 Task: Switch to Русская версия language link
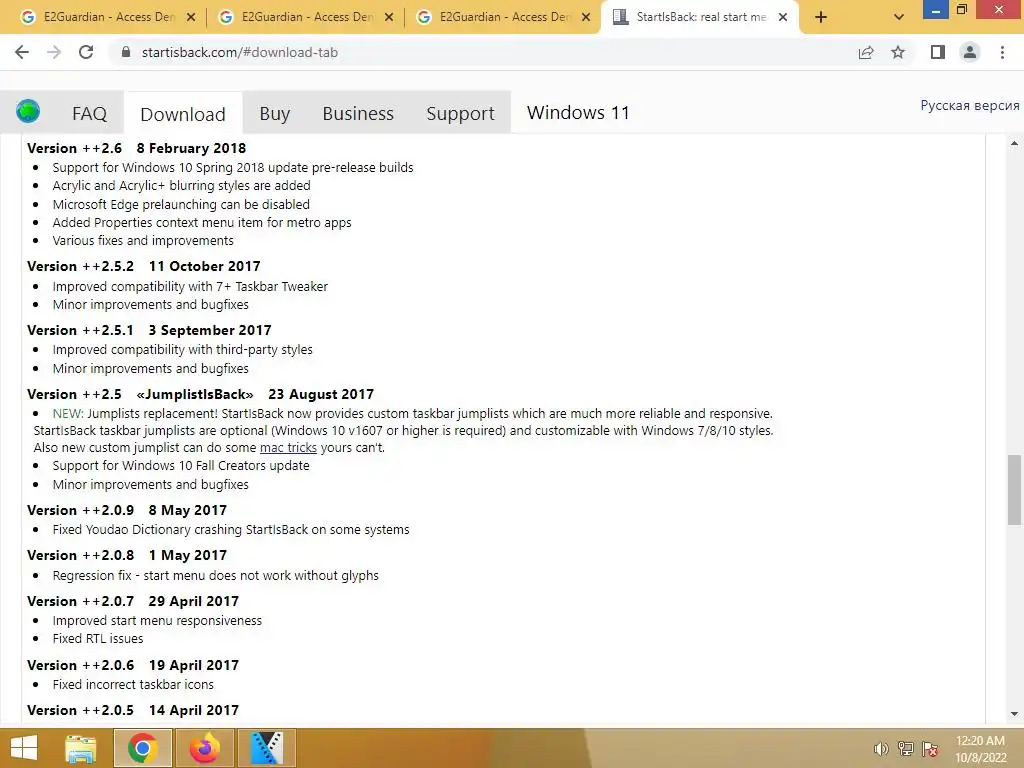pos(970,106)
